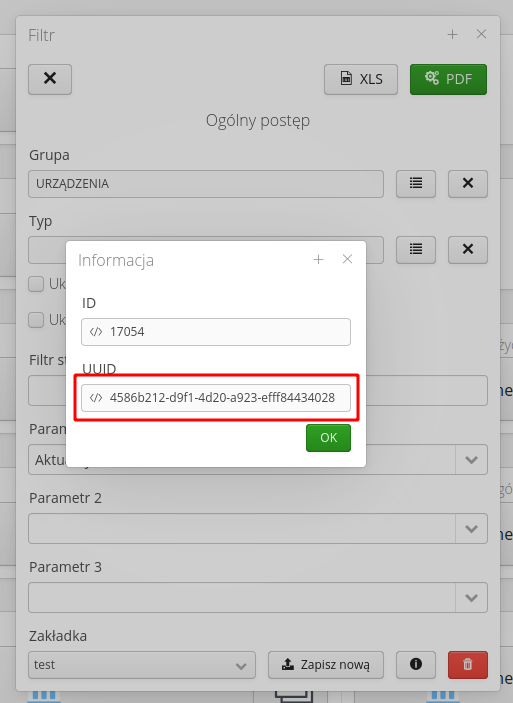Viewport: 513px width, 703px height.
Task: Click the Filtr panel title
Action: click(41, 35)
